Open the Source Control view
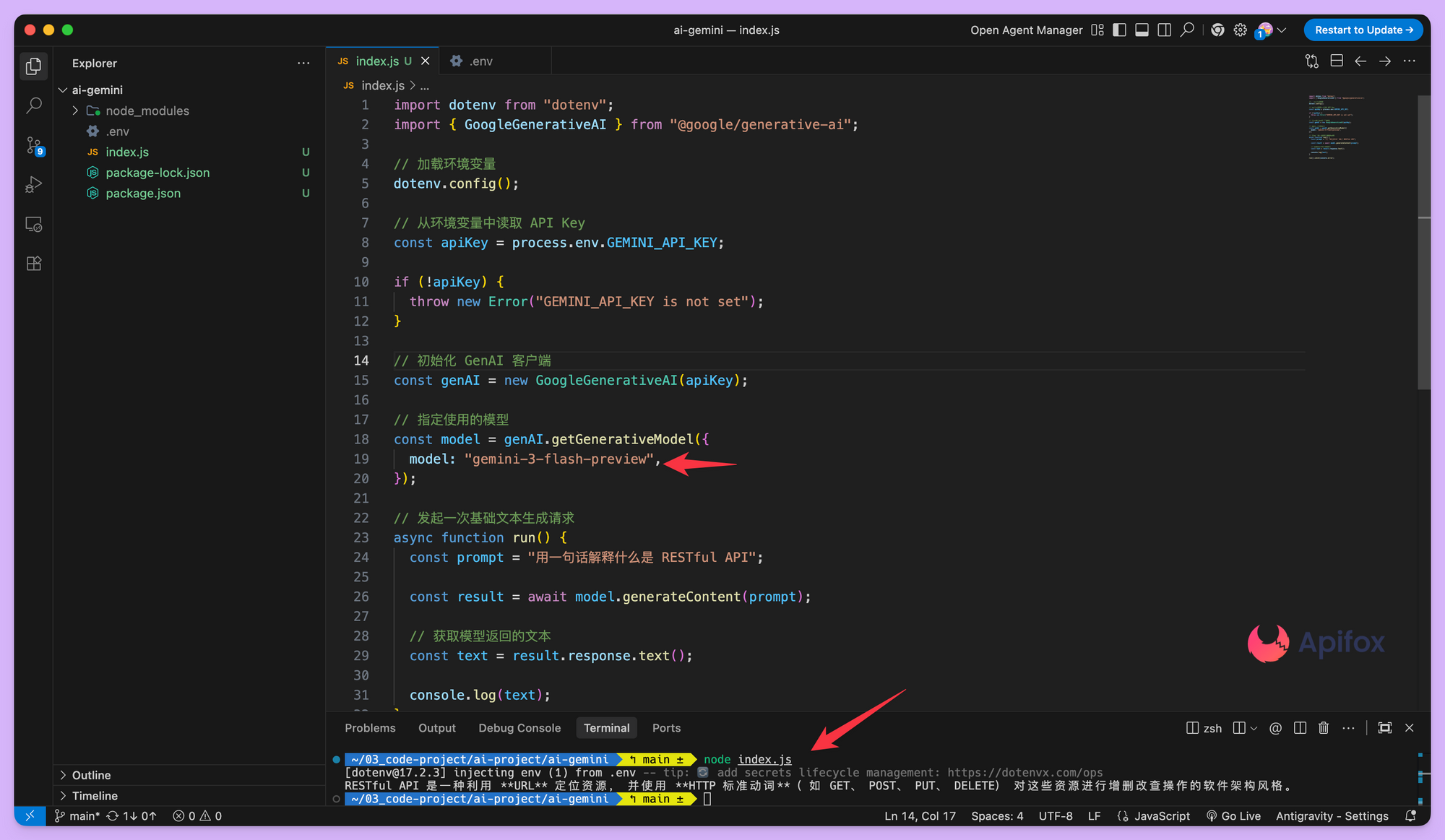Image resolution: width=1445 pixels, height=840 pixels. click(34, 145)
